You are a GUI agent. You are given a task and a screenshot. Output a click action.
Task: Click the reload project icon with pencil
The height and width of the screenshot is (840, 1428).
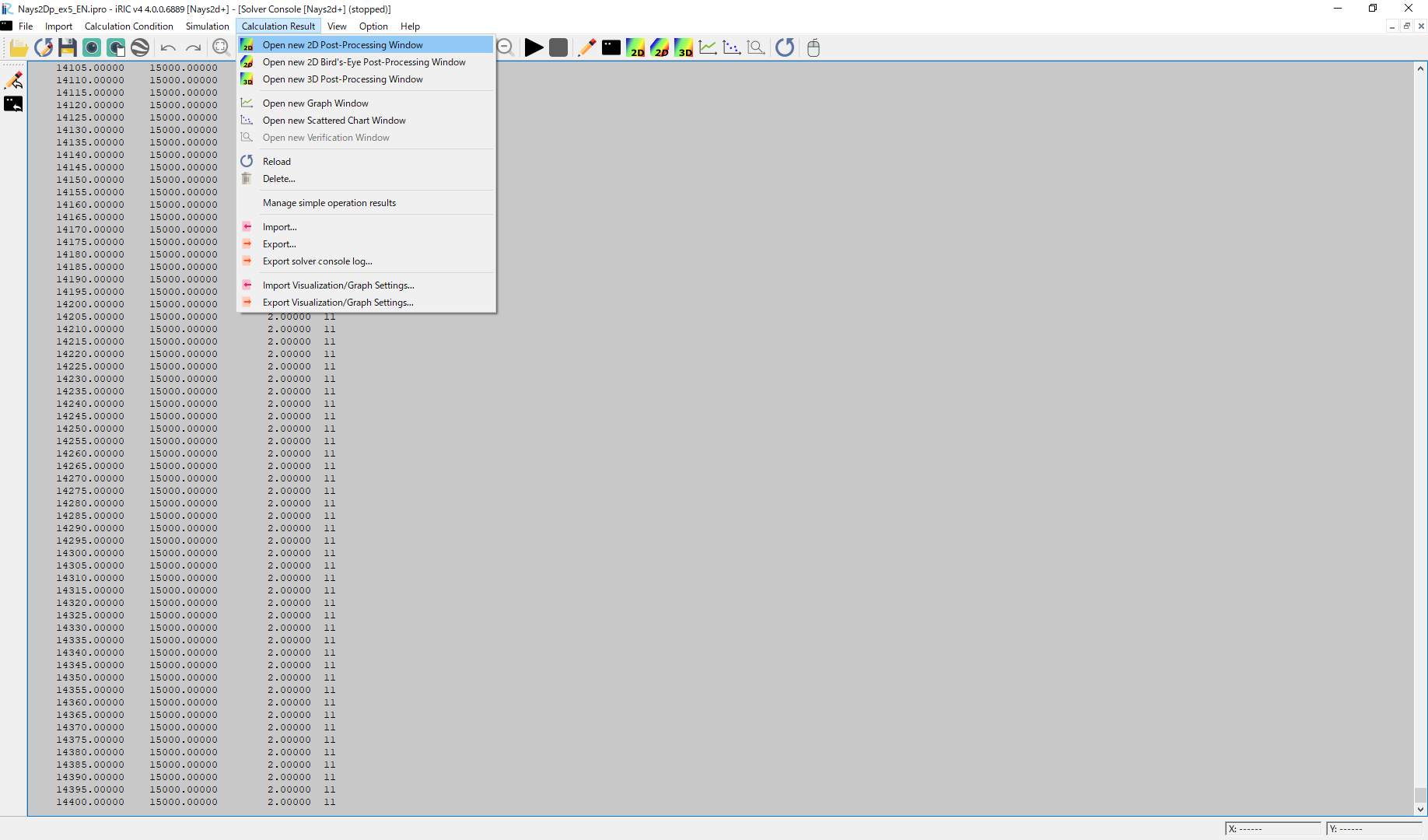click(x=44, y=47)
